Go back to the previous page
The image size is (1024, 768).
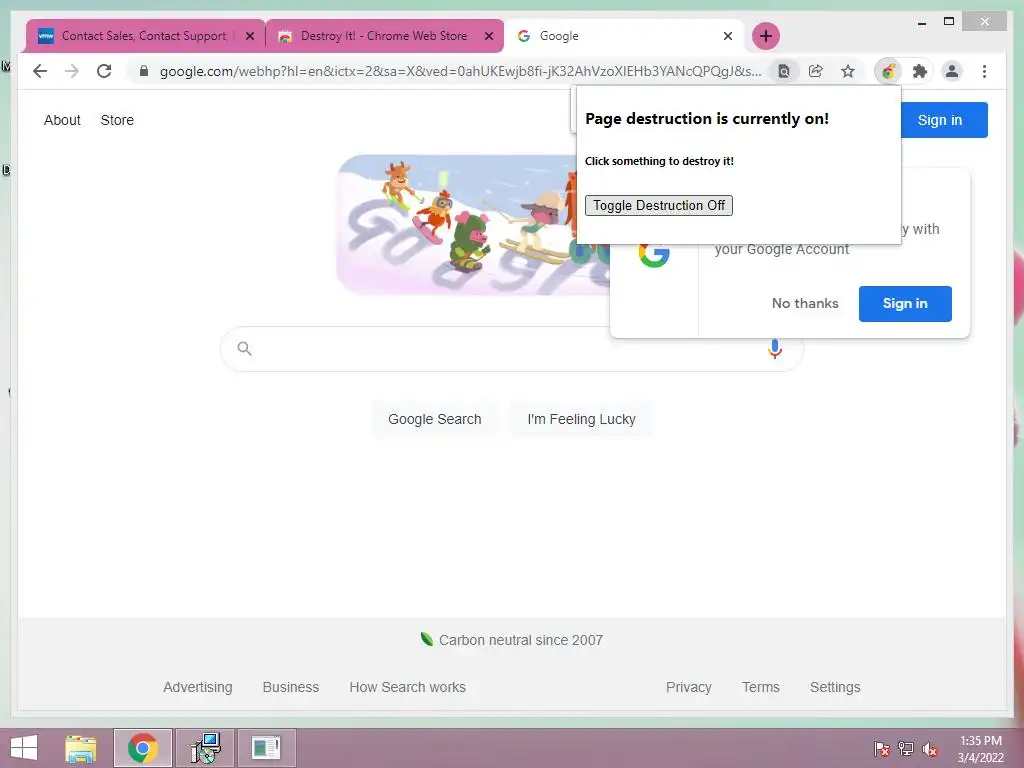click(x=40, y=71)
